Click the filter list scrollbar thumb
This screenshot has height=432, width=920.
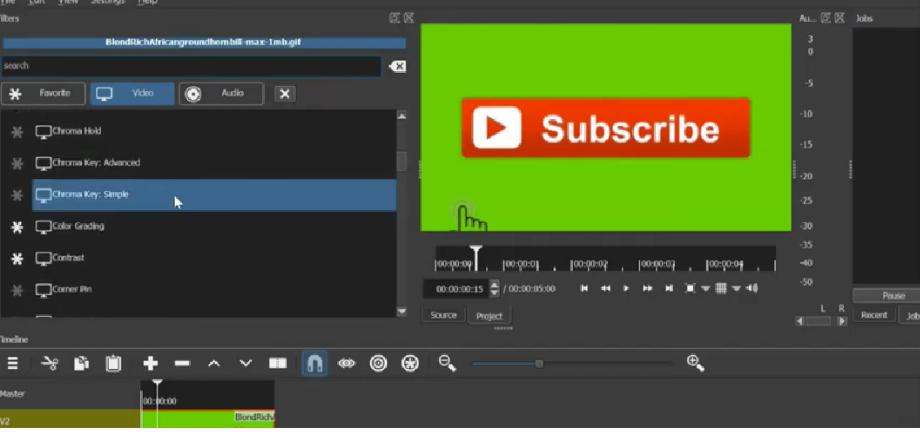(x=402, y=161)
